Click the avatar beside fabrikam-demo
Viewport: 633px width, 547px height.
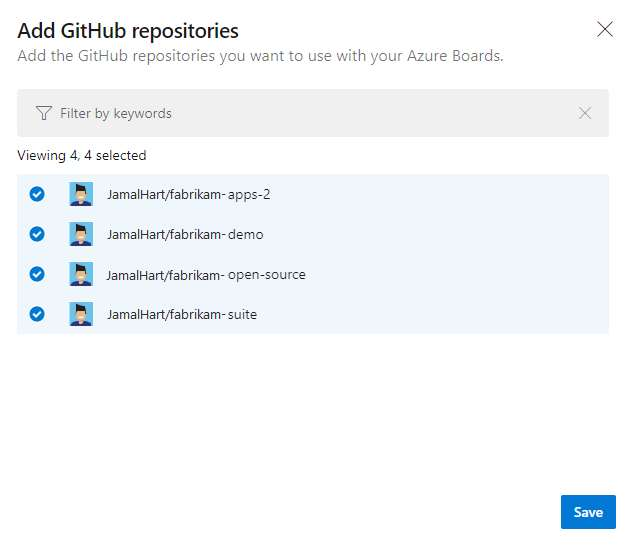81,234
